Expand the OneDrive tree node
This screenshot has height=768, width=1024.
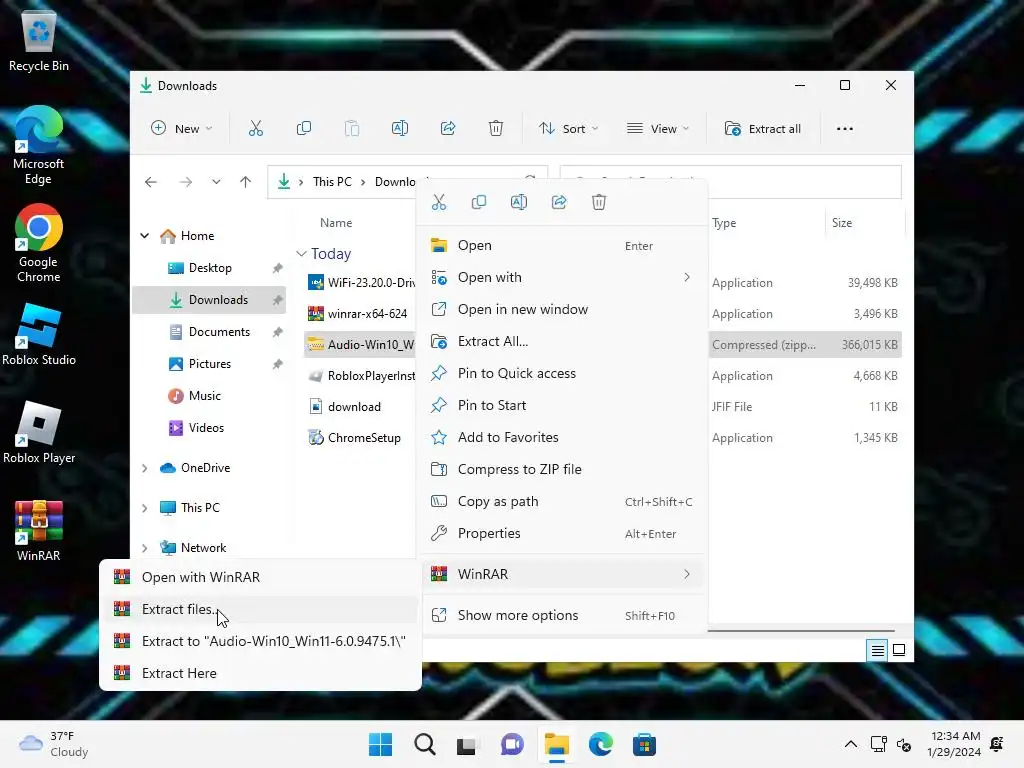[145, 468]
